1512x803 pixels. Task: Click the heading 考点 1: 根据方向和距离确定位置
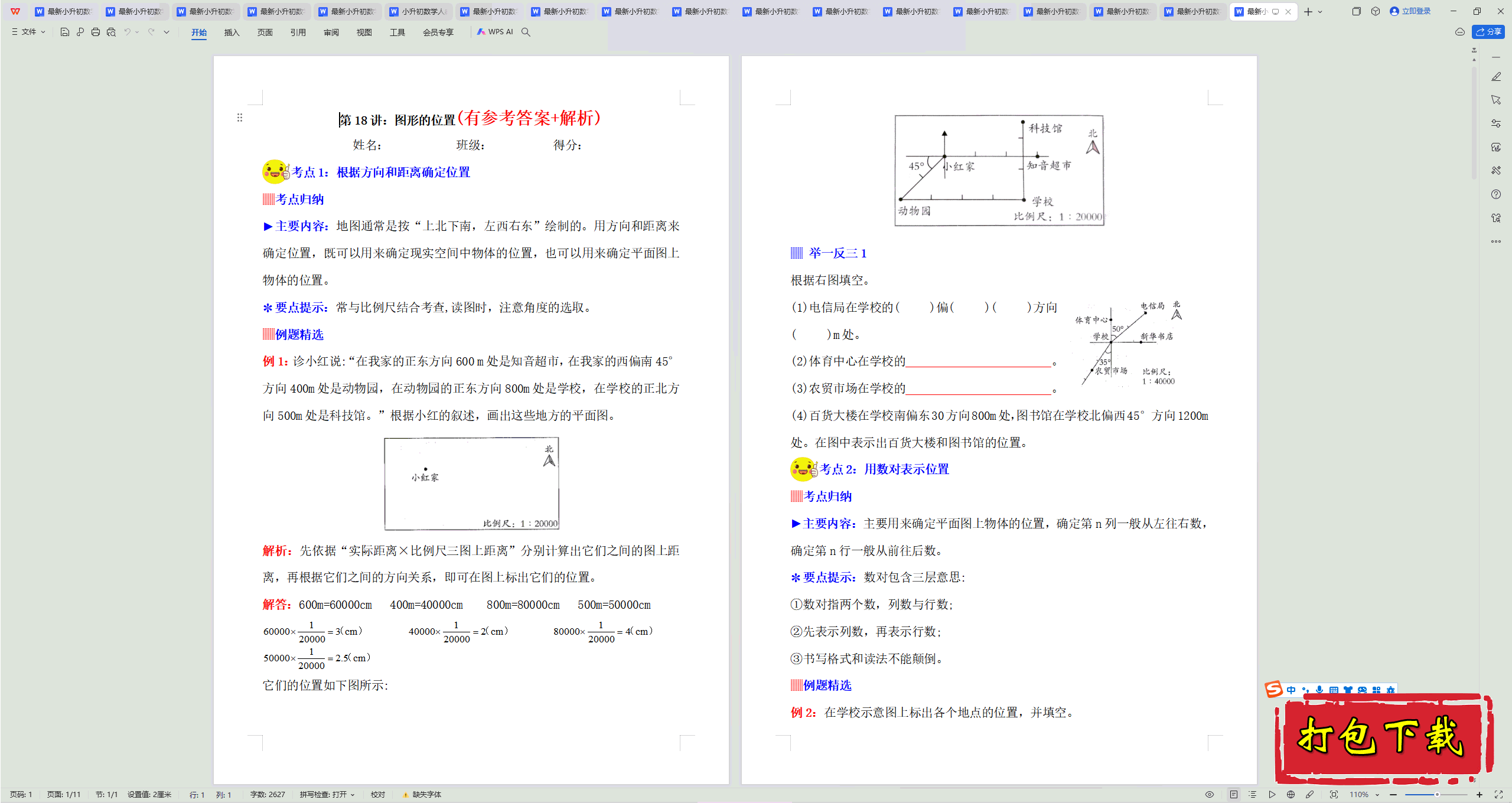click(381, 172)
